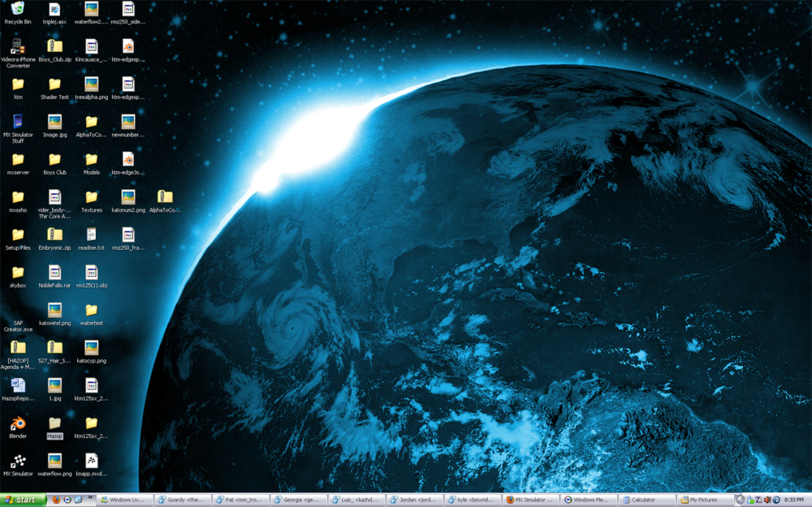Switch to the Windows Live taskbar button
Screen dimensions: 812x507
(x=125, y=500)
